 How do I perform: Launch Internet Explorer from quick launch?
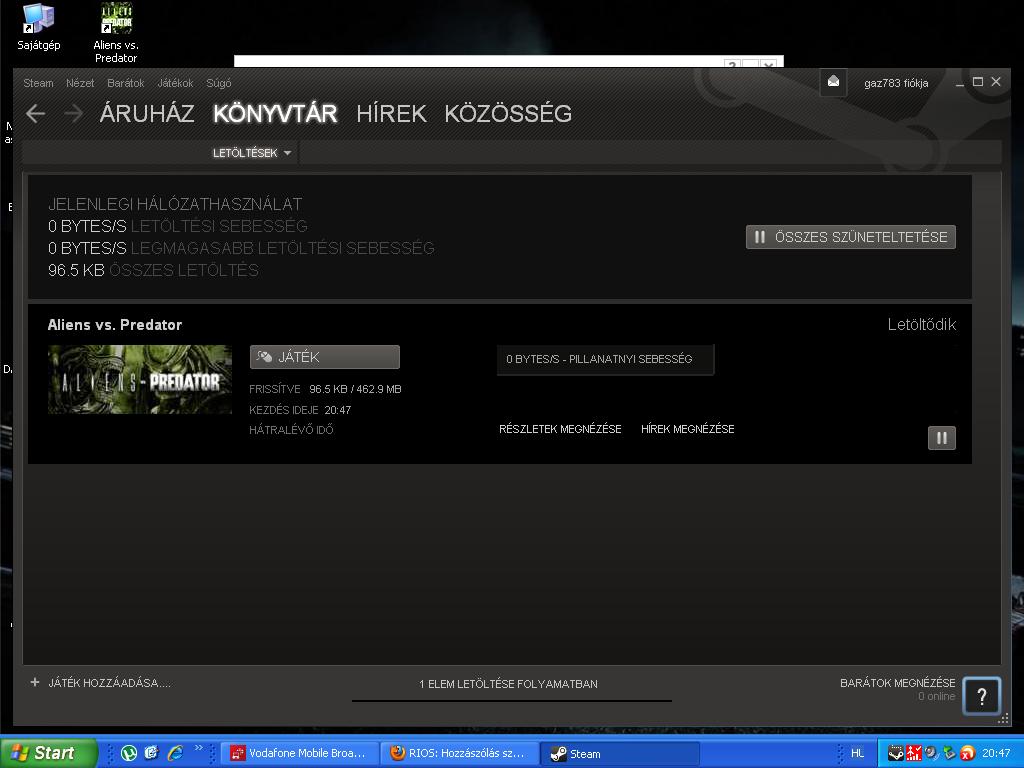coord(175,753)
